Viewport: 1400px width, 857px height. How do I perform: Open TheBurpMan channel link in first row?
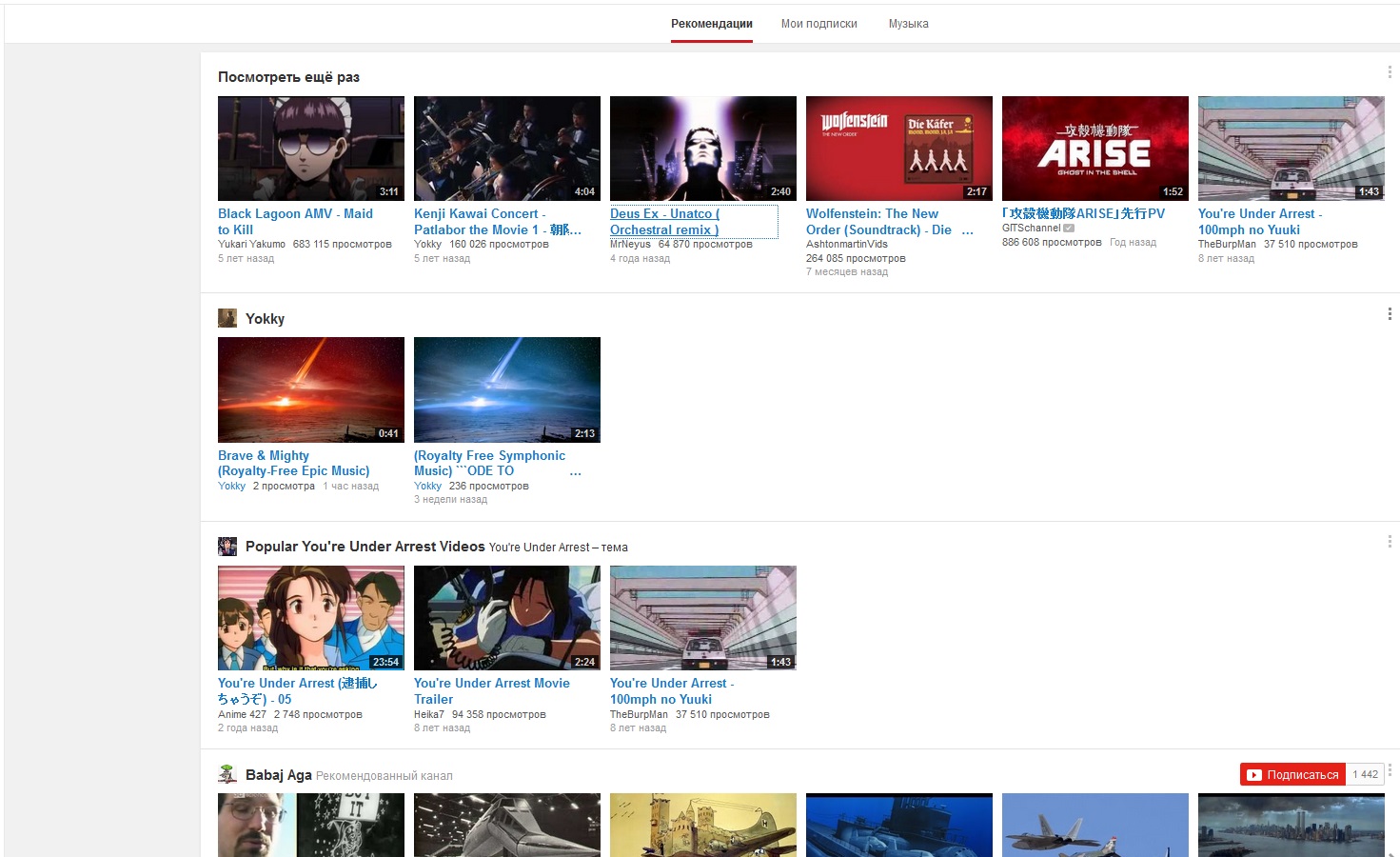pyautogui.click(x=1227, y=244)
